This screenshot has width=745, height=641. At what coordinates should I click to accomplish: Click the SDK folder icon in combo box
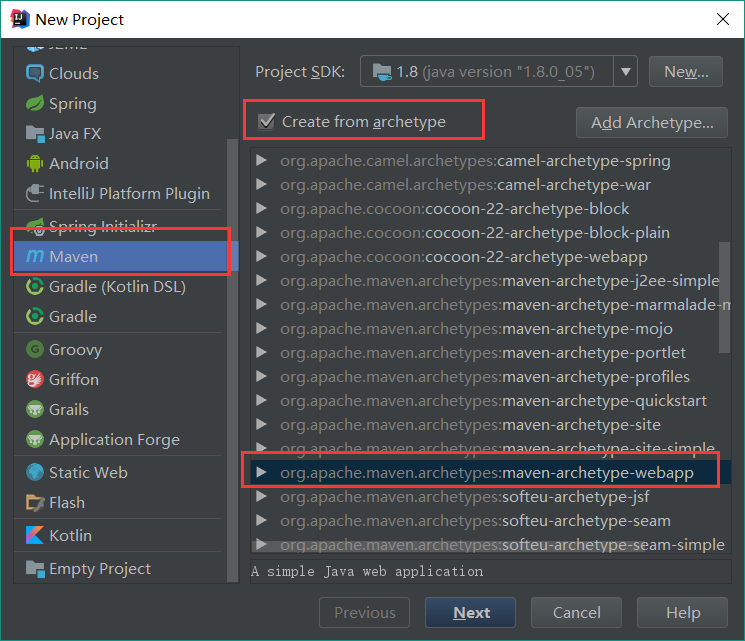pyautogui.click(x=382, y=72)
